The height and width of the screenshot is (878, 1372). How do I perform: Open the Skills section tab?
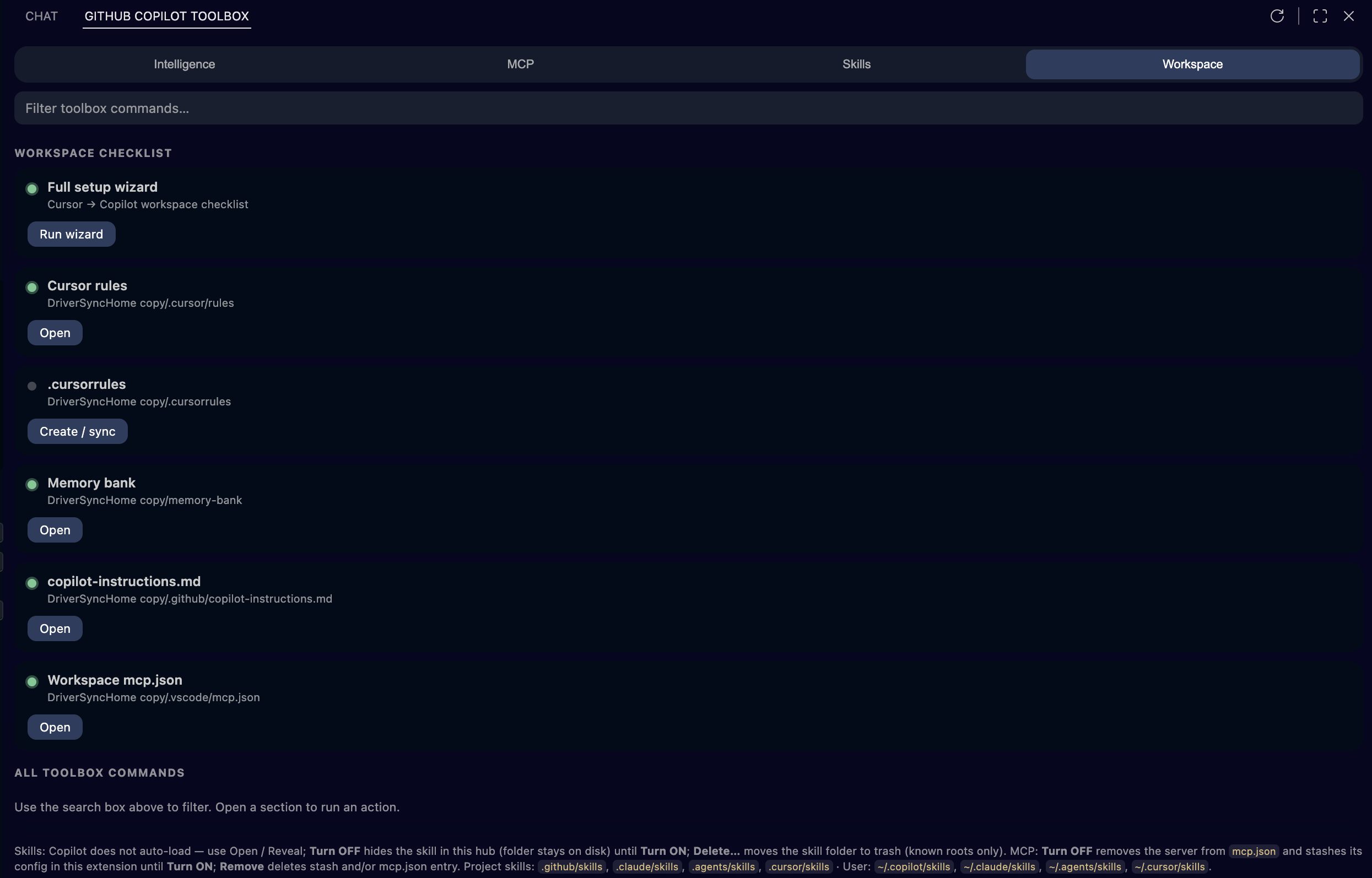[x=856, y=64]
